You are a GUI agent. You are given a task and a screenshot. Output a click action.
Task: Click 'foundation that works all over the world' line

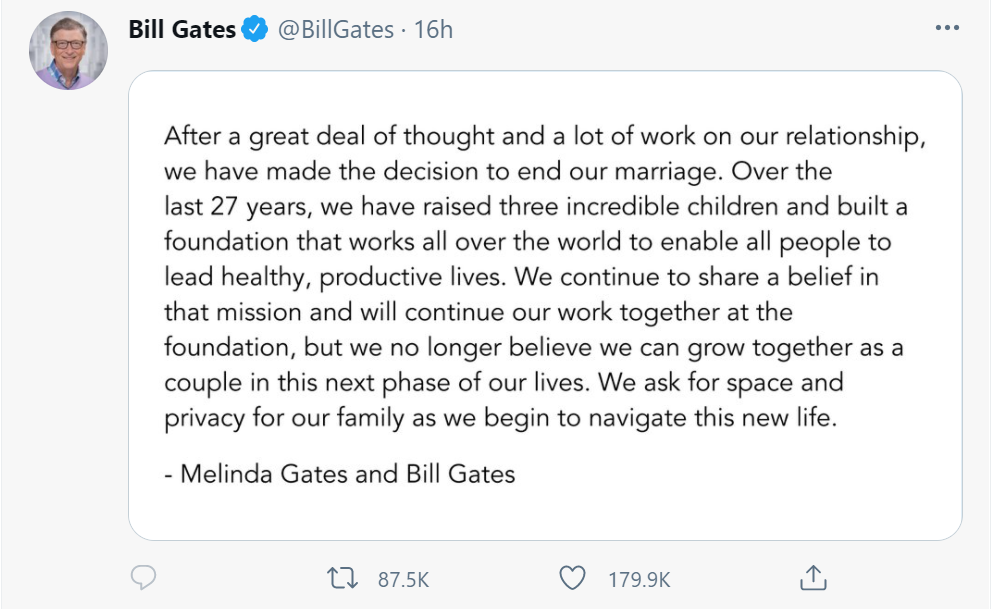click(528, 243)
